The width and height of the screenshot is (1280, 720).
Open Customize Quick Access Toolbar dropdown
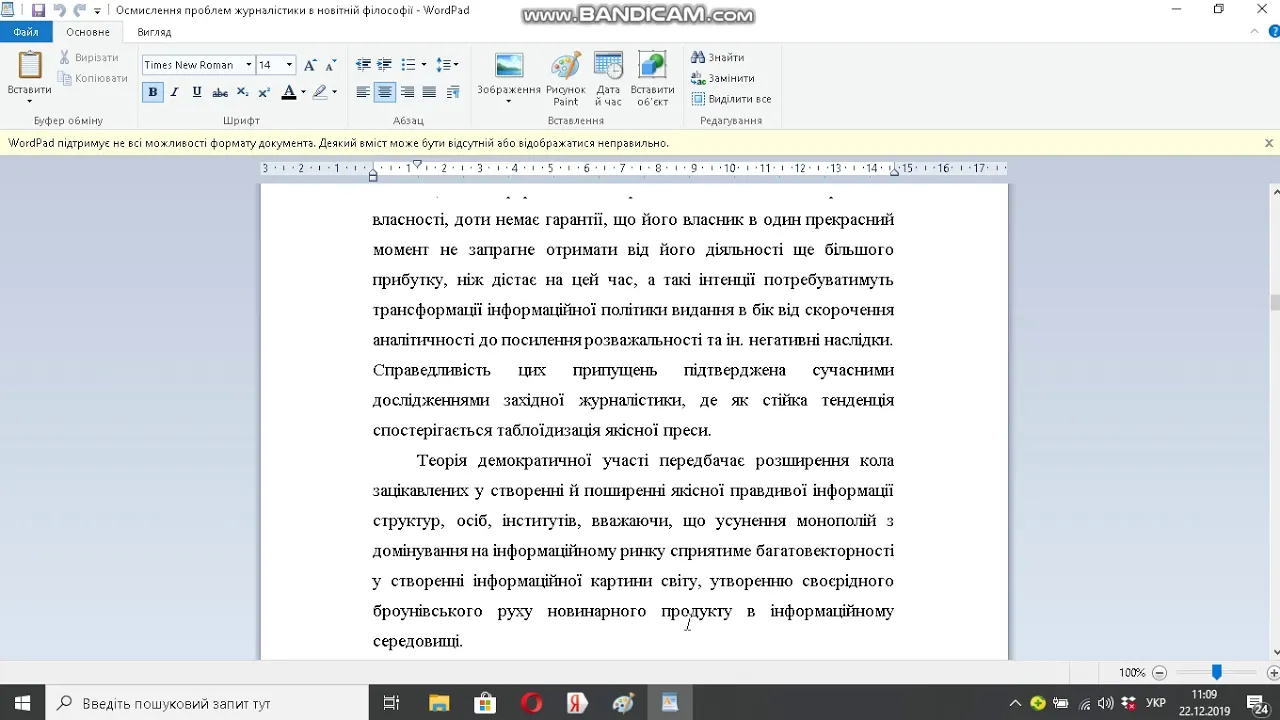tap(97, 11)
